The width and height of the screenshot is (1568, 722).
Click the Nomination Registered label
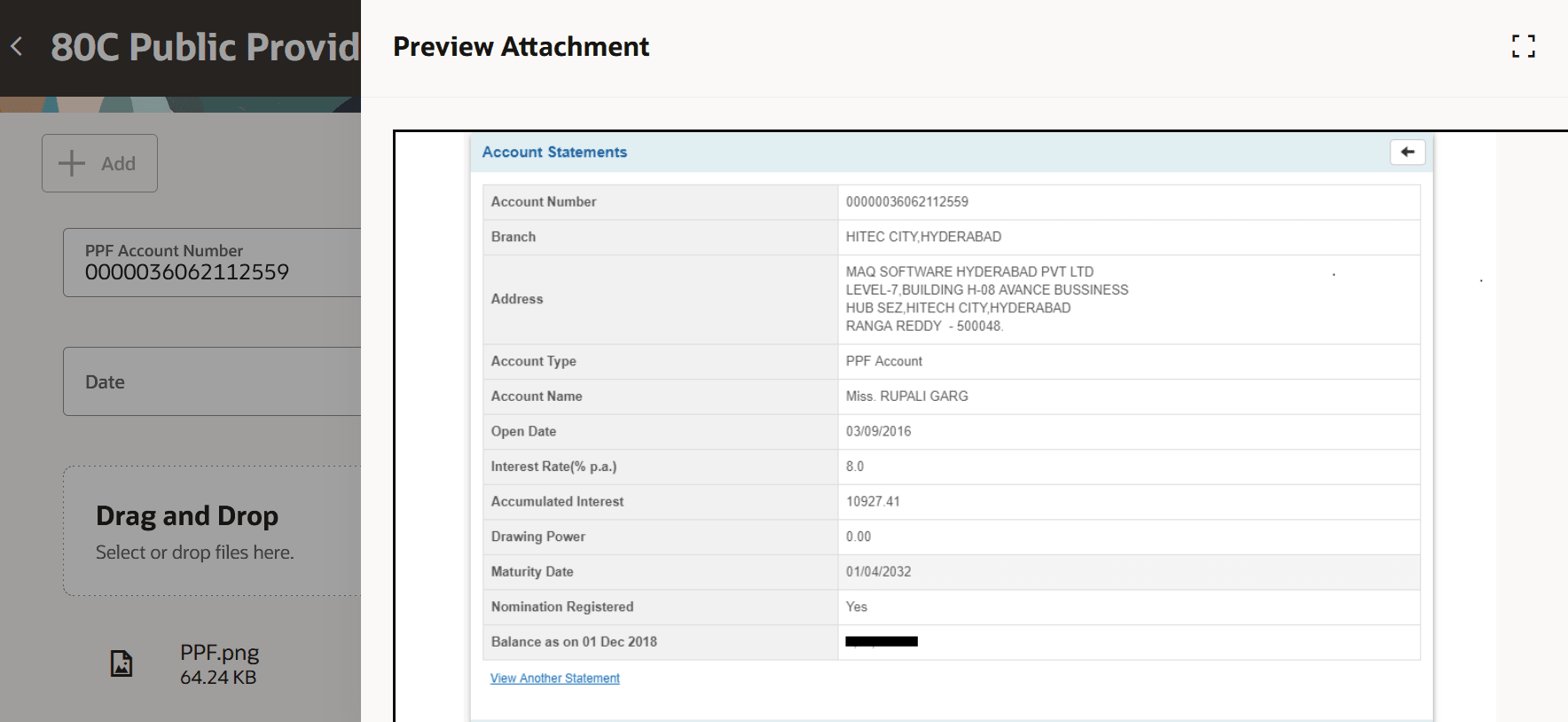tap(561, 607)
